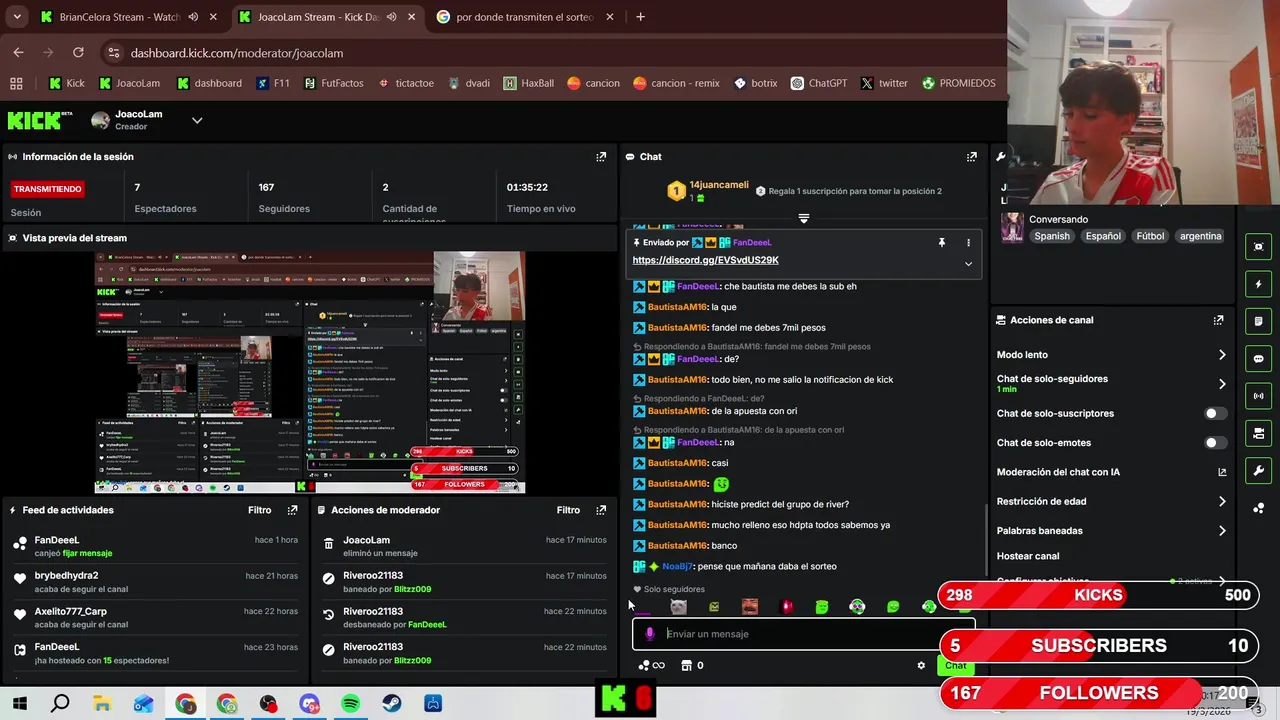Select the mustache man face emote
The image size is (1280, 720).
[x=750, y=607]
